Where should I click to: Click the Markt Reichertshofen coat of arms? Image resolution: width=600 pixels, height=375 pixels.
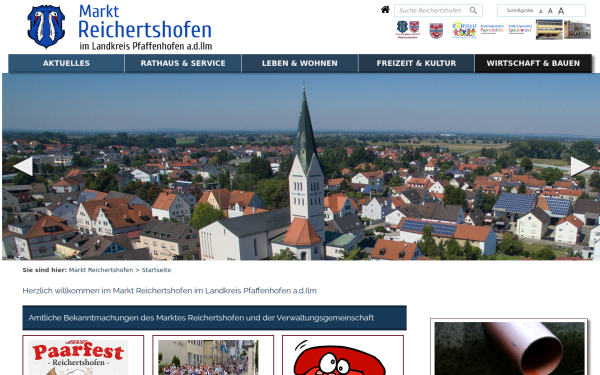pyautogui.click(x=46, y=26)
